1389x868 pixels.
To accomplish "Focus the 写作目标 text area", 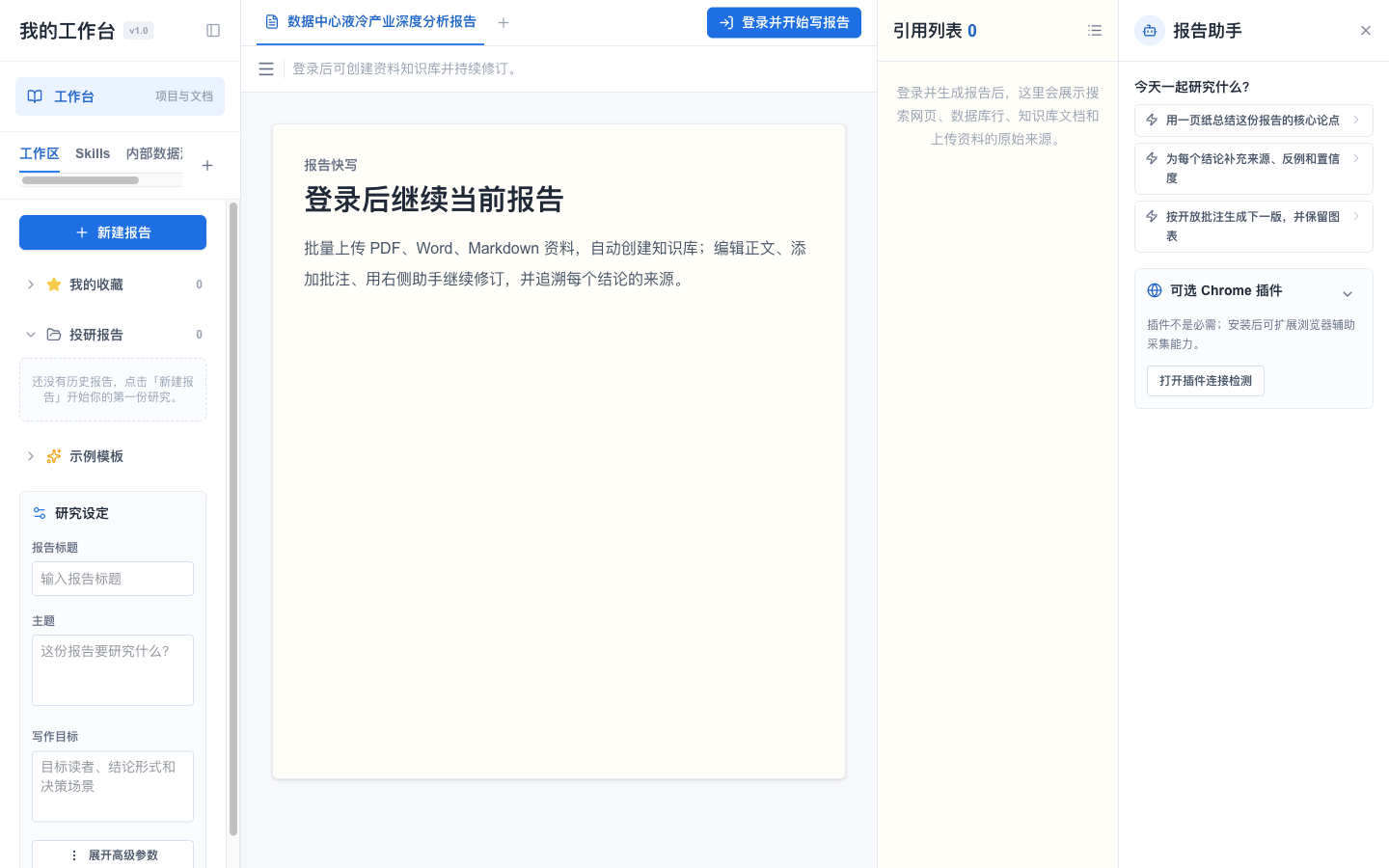I will pyautogui.click(x=113, y=786).
